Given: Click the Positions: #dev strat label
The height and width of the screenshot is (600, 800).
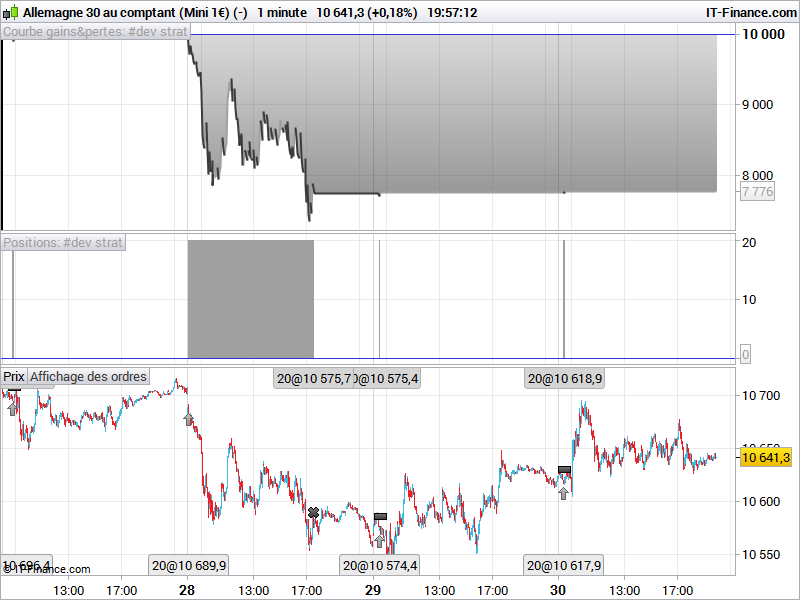Looking at the screenshot, I should (x=63, y=242).
